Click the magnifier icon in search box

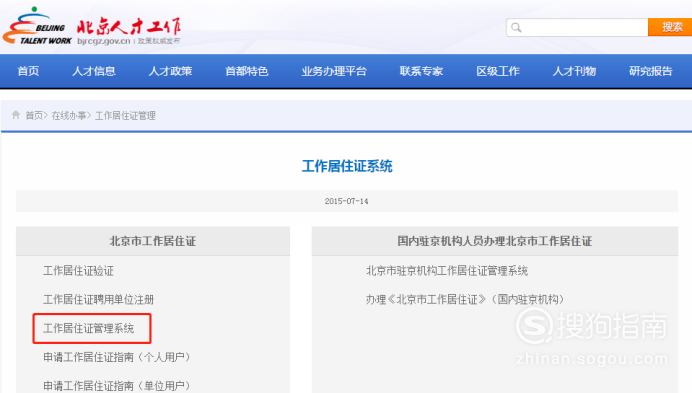(x=516, y=28)
